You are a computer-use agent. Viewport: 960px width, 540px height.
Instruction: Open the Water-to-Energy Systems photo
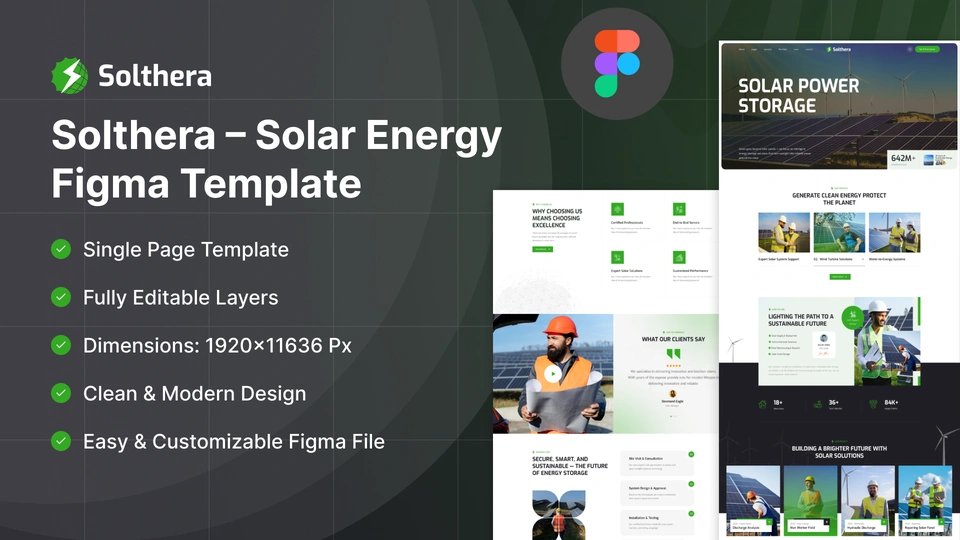(894, 233)
